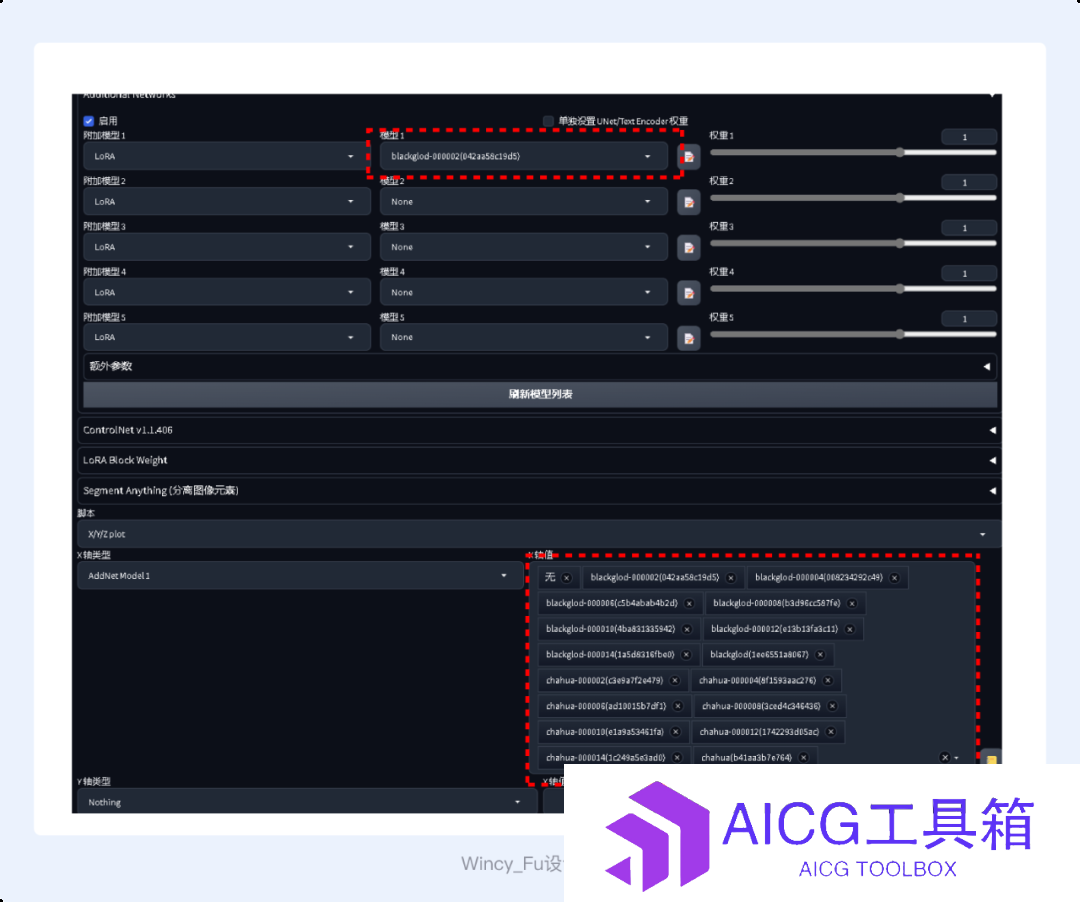Click the 权重 4 number field
Viewport: 1080px width, 902px height.
(x=969, y=273)
